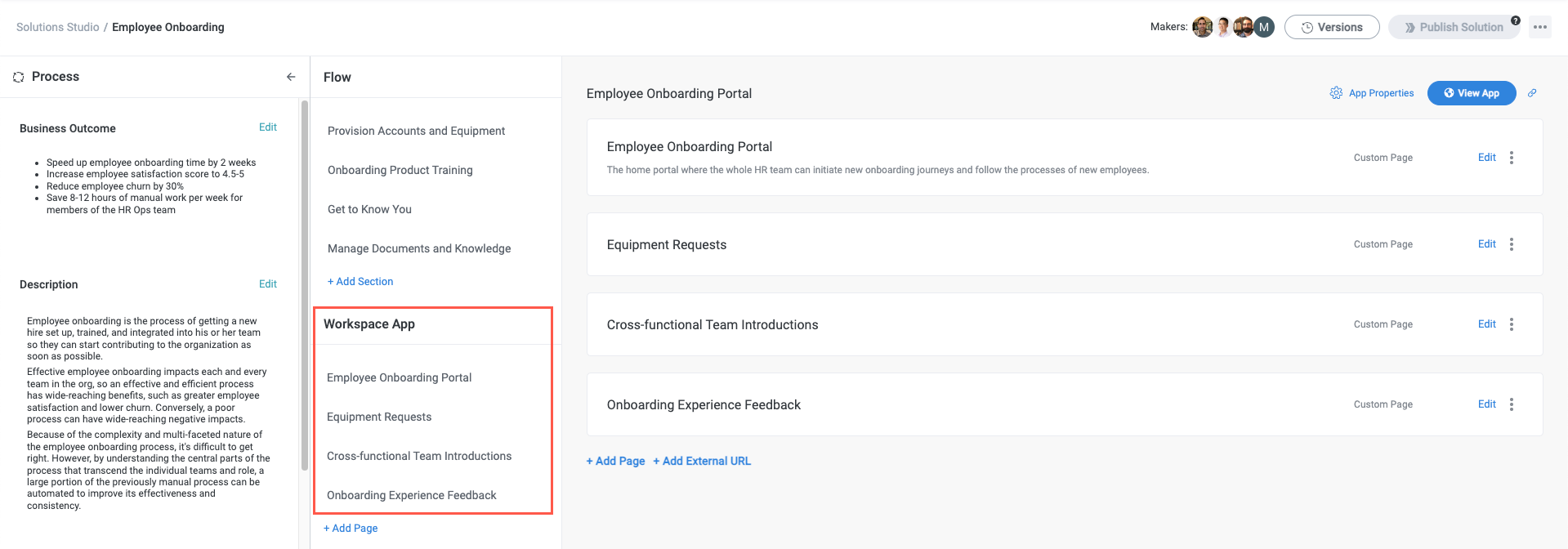Go to Solutions Studio breadcrumb
The image size is (1568, 549).
click(57, 27)
